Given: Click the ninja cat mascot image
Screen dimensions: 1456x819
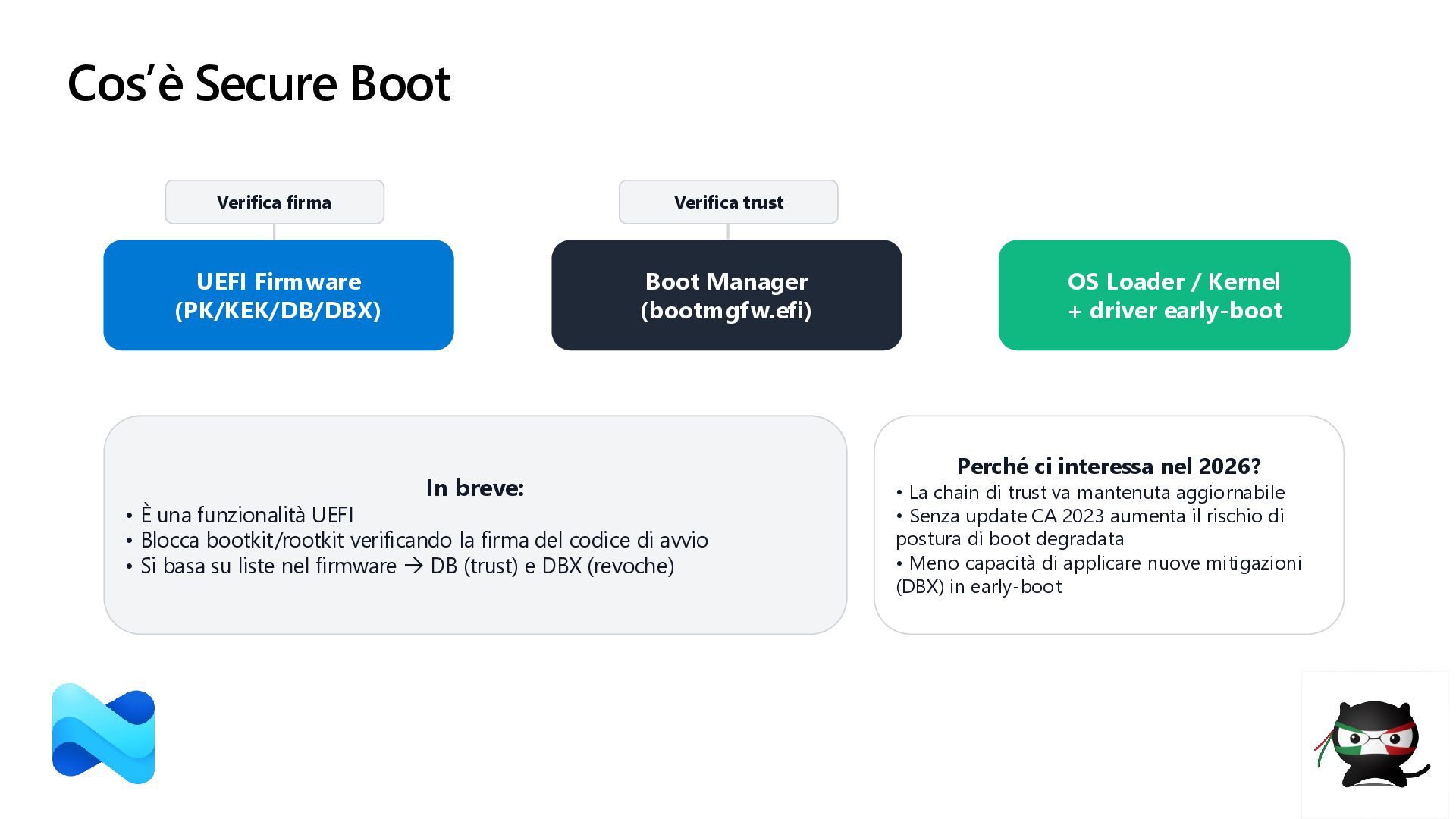Looking at the screenshot, I should [1371, 744].
